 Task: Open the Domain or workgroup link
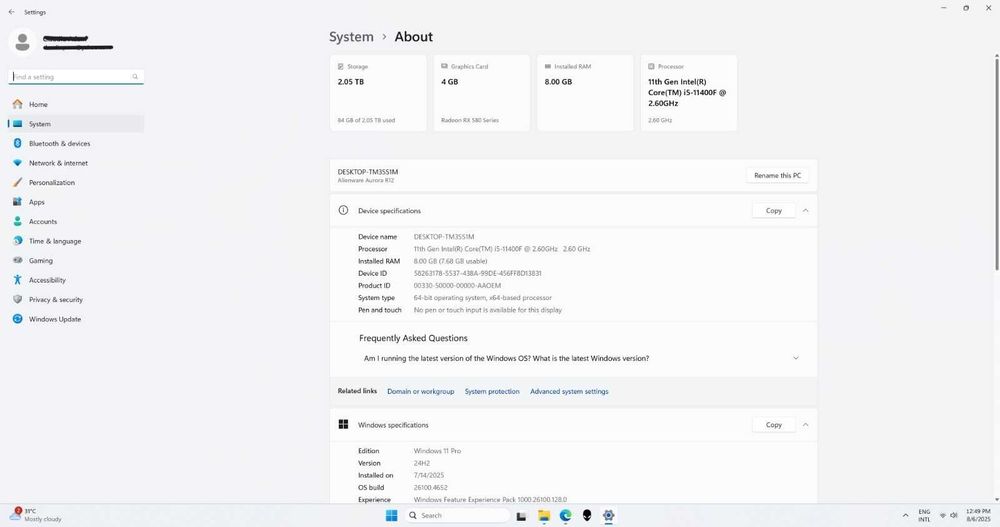(x=421, y=392)
